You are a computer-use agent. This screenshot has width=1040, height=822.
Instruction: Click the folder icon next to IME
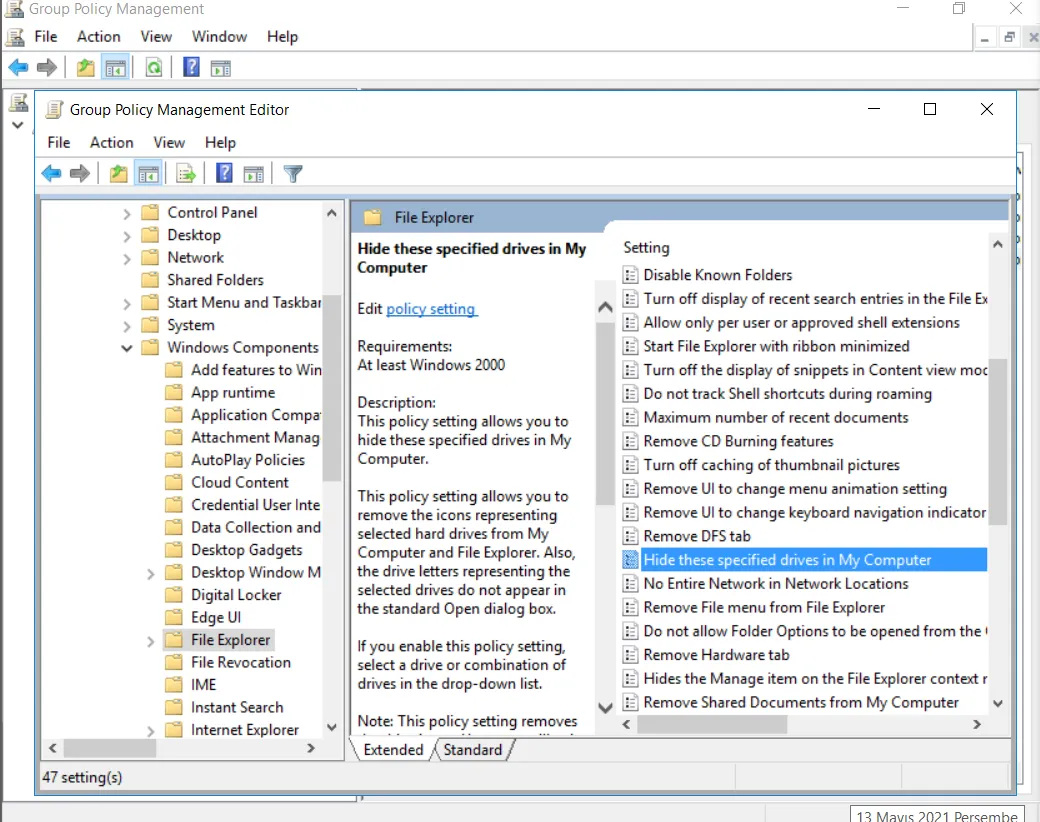tap(174, 685)
